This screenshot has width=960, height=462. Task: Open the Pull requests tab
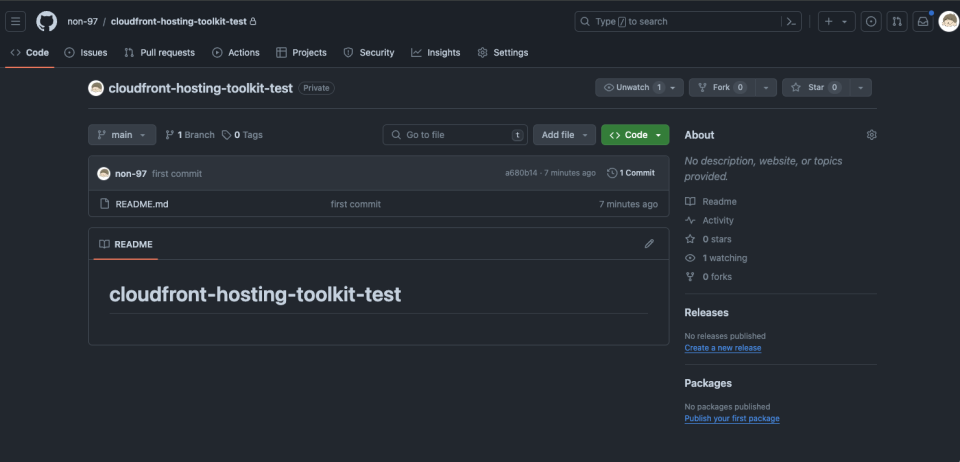(x=159, y=53)
